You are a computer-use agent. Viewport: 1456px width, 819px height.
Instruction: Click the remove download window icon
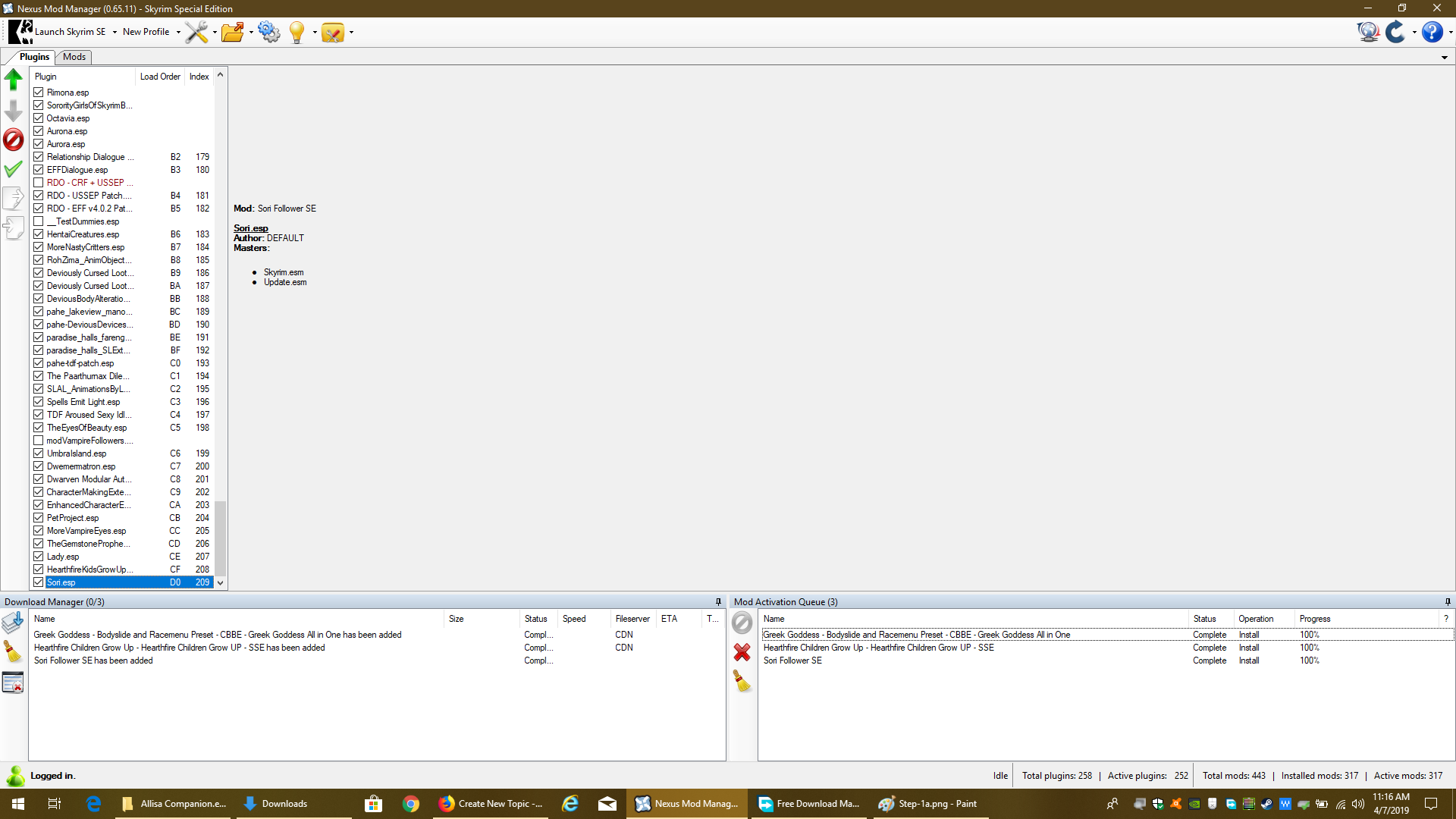[x=13, y=683]
